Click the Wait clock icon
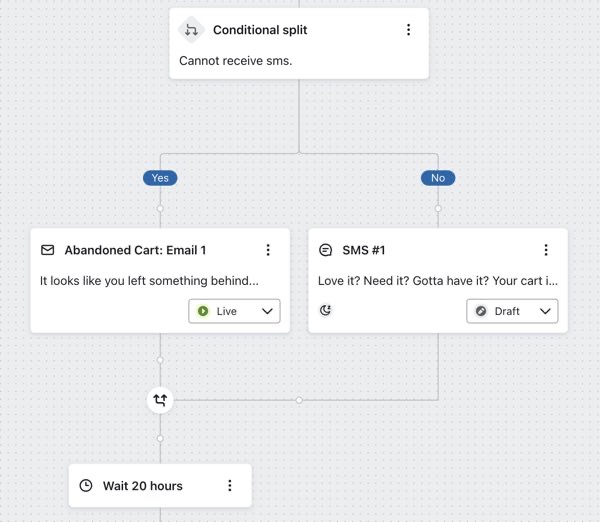The image size is (600, 522). tap(86, 486)
